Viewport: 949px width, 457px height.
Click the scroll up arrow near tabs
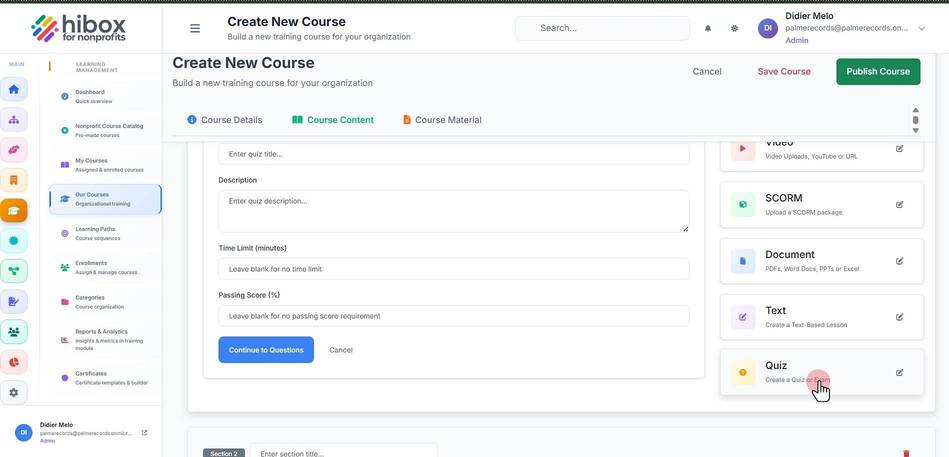[x=915, y=110]
